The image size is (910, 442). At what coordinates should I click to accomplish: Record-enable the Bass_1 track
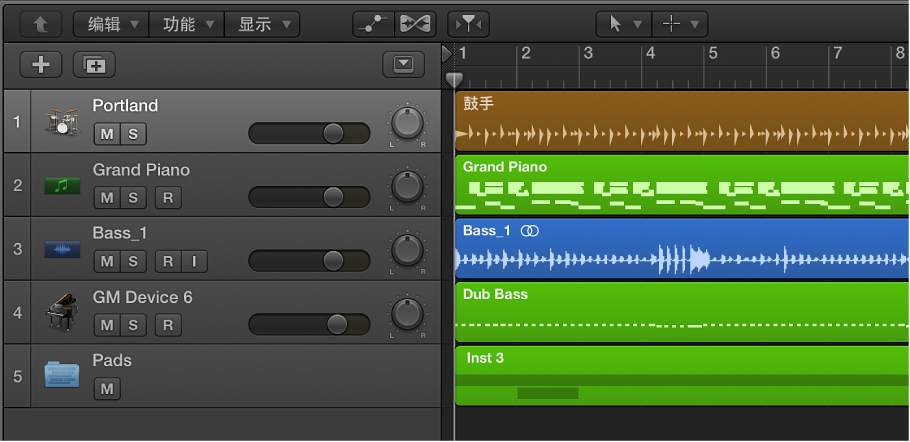coord(168,262)
